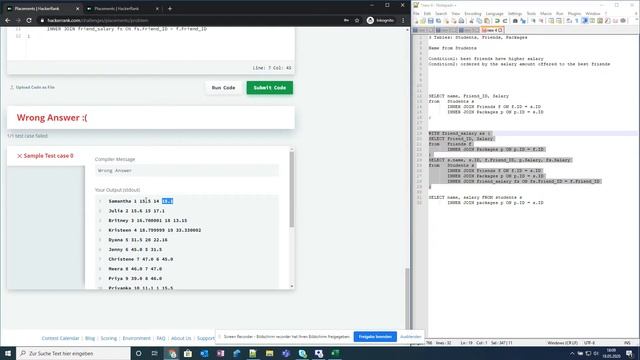Open Find using the Notepad++ binoculars icon
Viewport: 640px width, 360px height.
tap(515, 21)
